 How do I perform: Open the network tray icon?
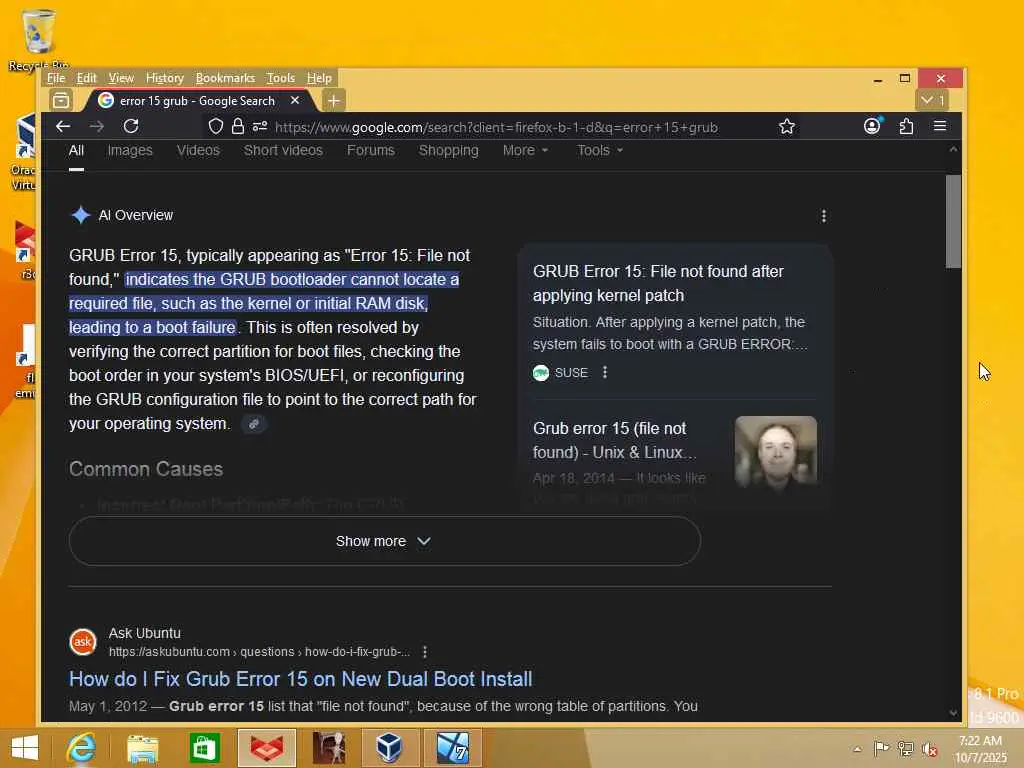905,748
